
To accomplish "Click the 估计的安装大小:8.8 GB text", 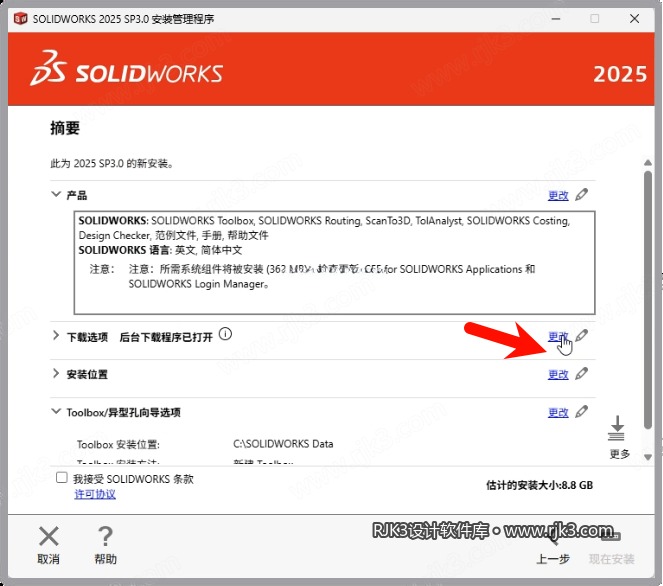I will 540,485.
